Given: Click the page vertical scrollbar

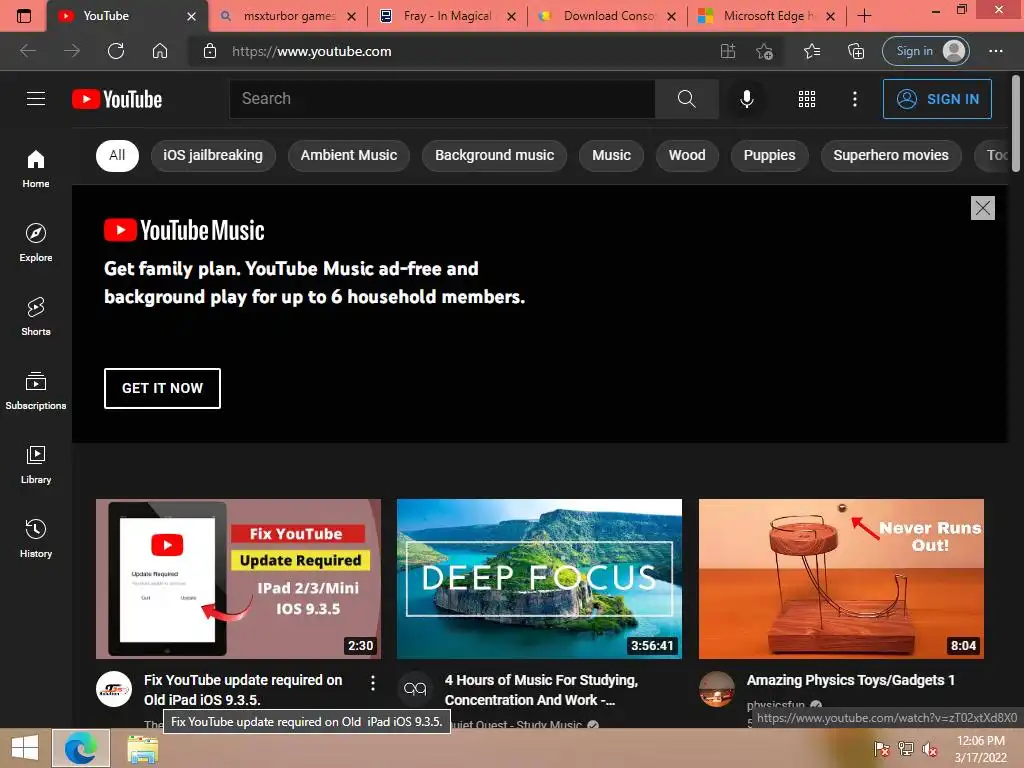Looking at the screenshot, I should 1016,124.
